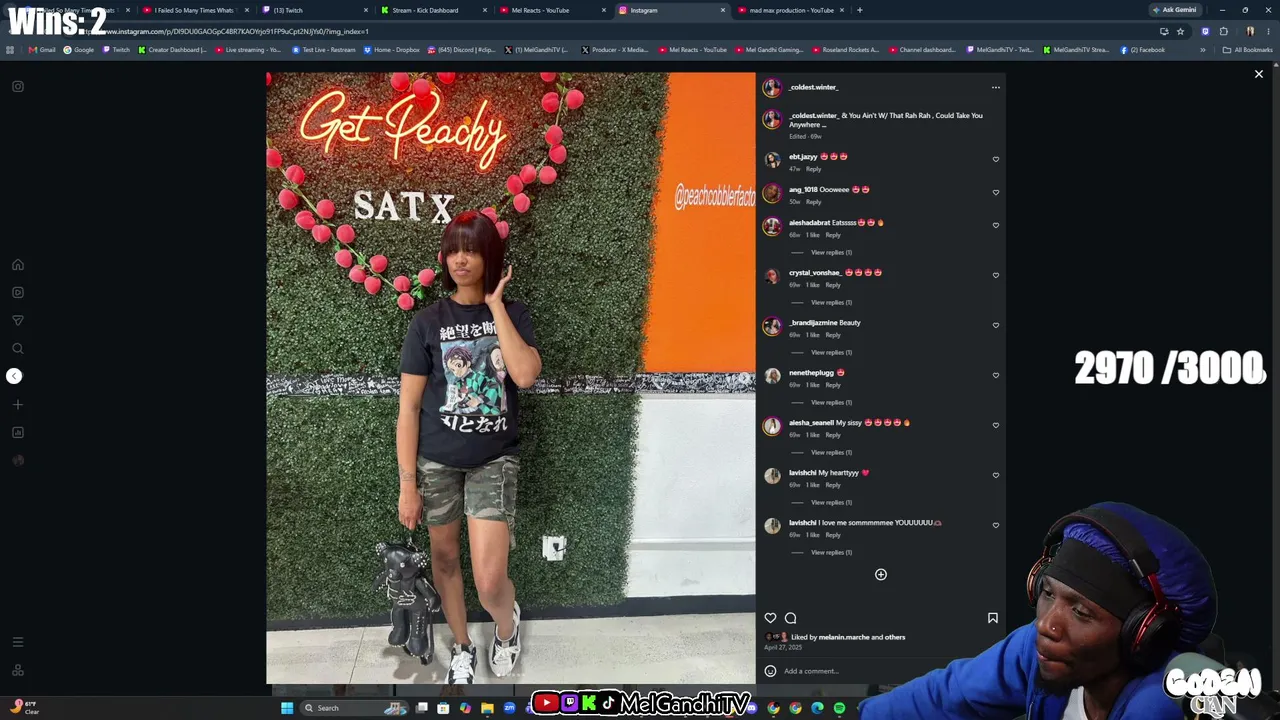Switch to the Twitch browser tab
Viewport: 1280px width, 720px height.
point(312,10)
